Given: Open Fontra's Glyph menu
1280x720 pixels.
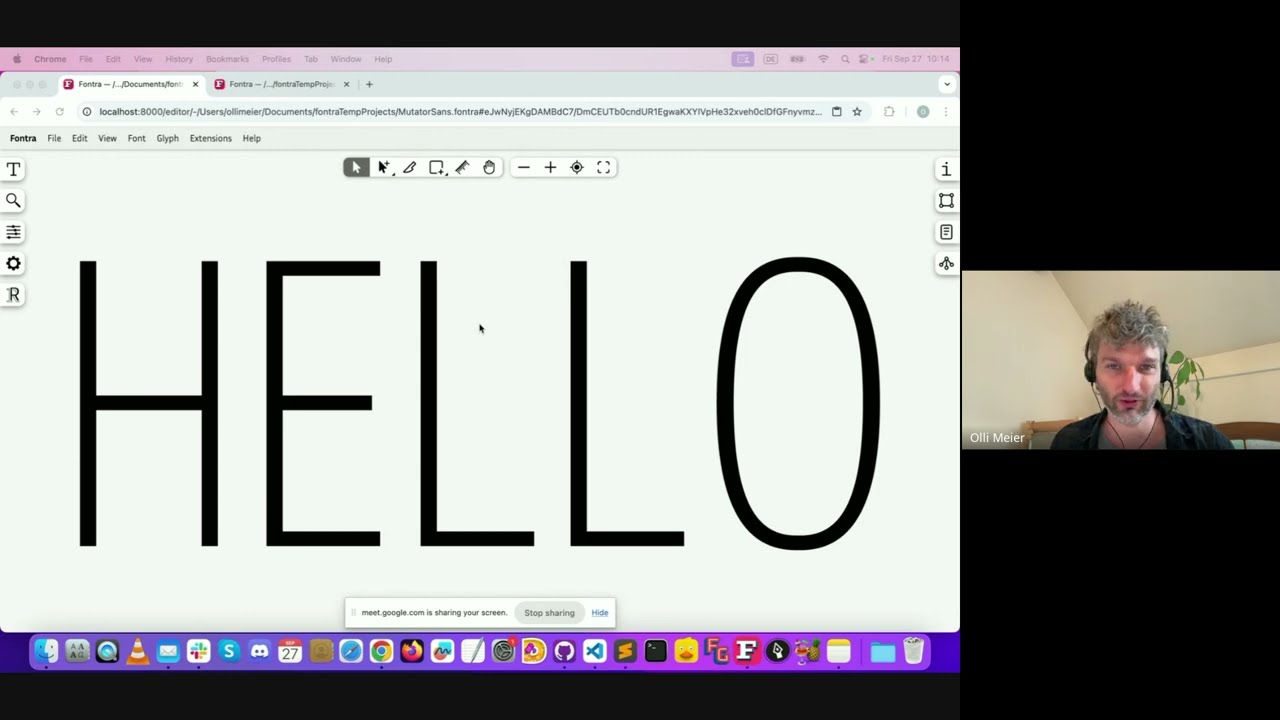Looking at the screenshot, I should click(x=167, y=138).
